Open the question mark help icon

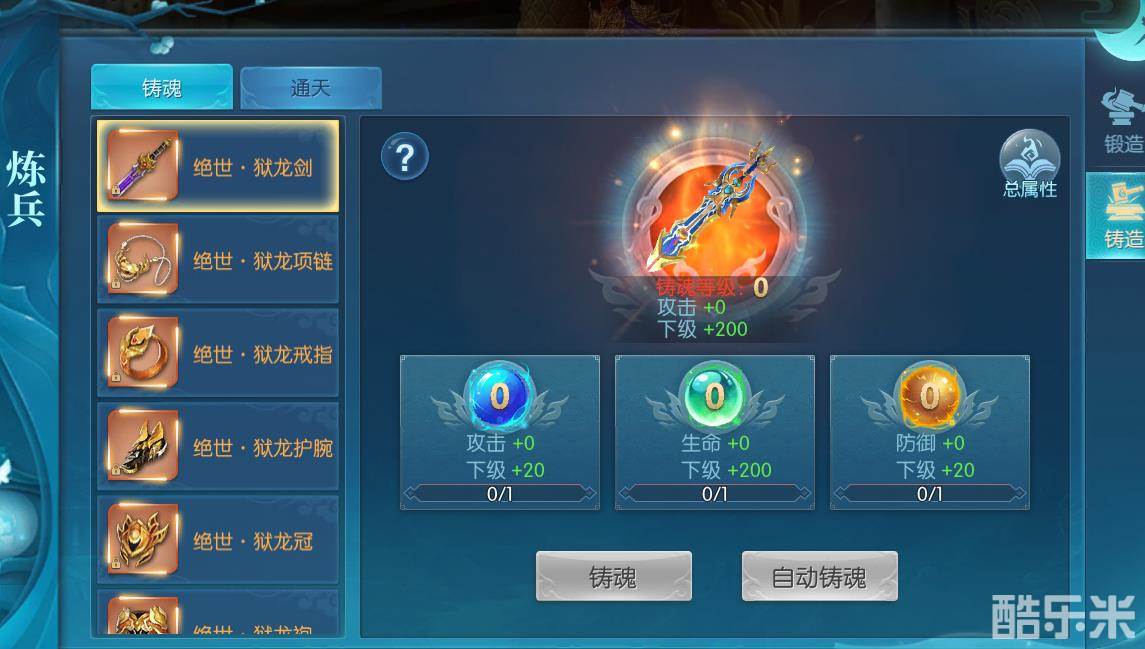tap(405, 157)
